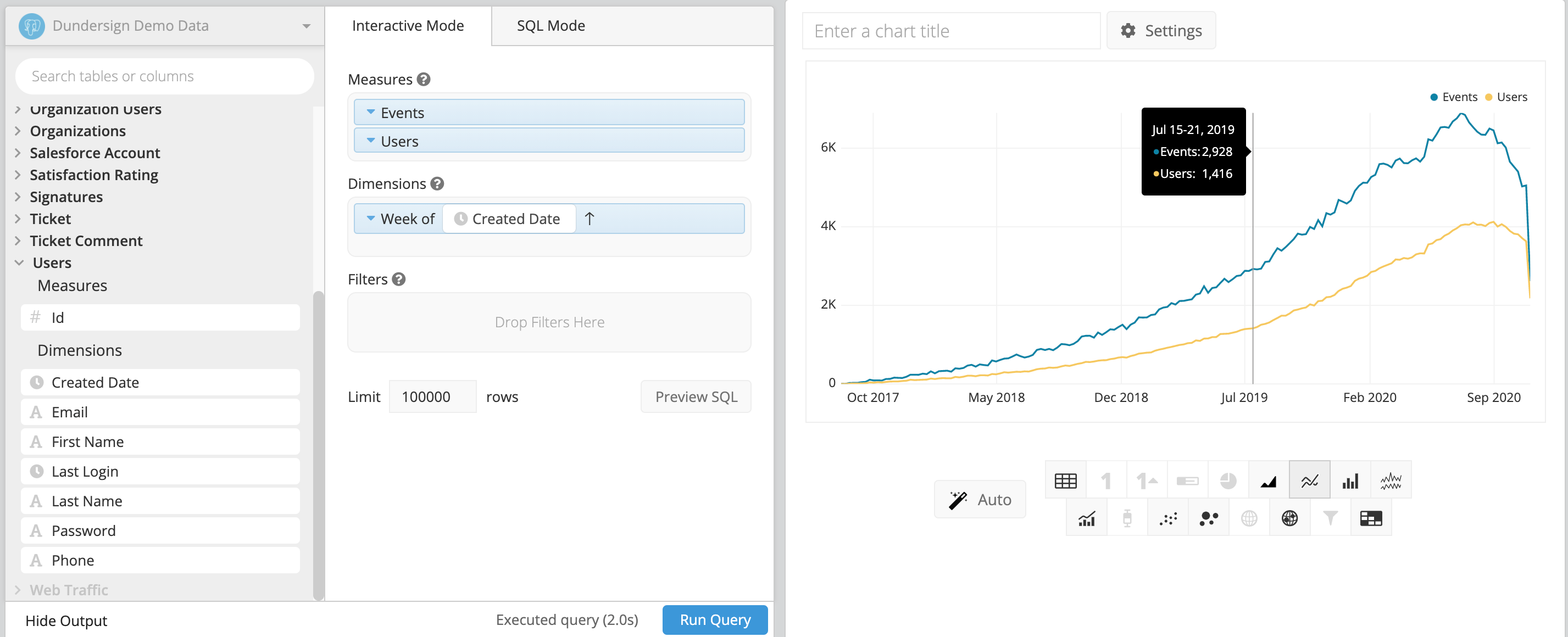1568x637 pixels.
Task: Click the clock icon on Created Date pill
Action: pyautogui.click(x=461, y=219)
